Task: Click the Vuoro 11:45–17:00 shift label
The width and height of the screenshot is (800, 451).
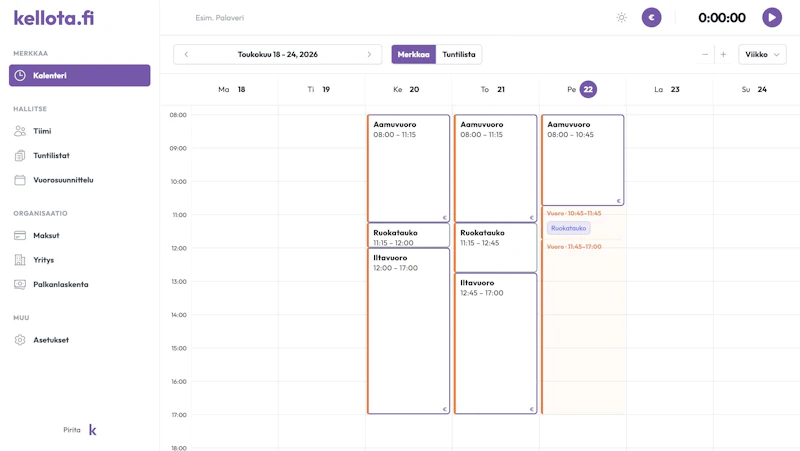Action: coord(574,246)
